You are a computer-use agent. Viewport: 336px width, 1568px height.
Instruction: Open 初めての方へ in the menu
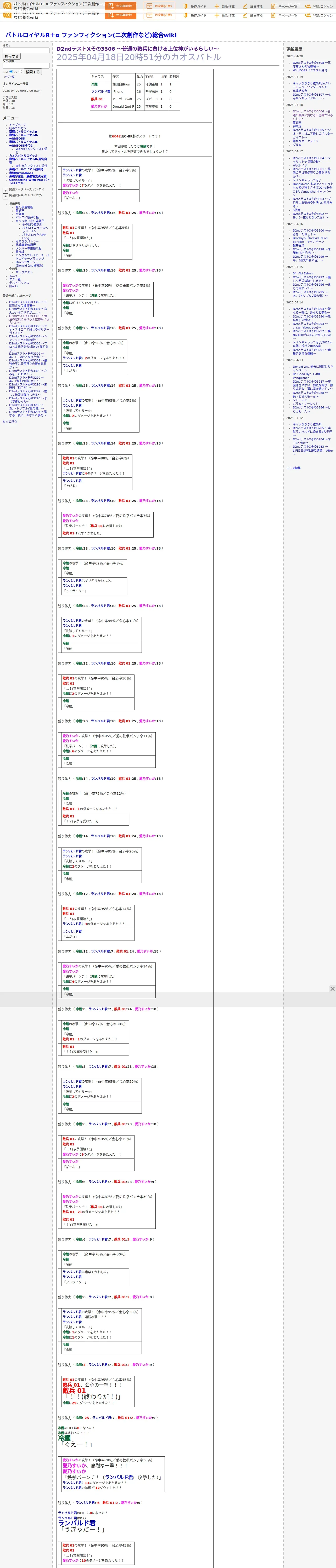[18, 128]
